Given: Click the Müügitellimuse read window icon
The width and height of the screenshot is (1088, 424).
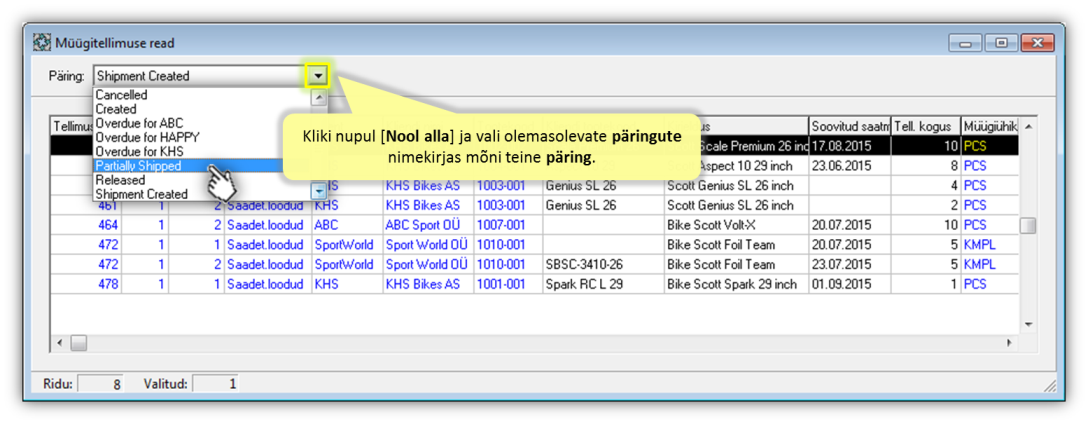Looking at the screenshot, I should [42, 43].
